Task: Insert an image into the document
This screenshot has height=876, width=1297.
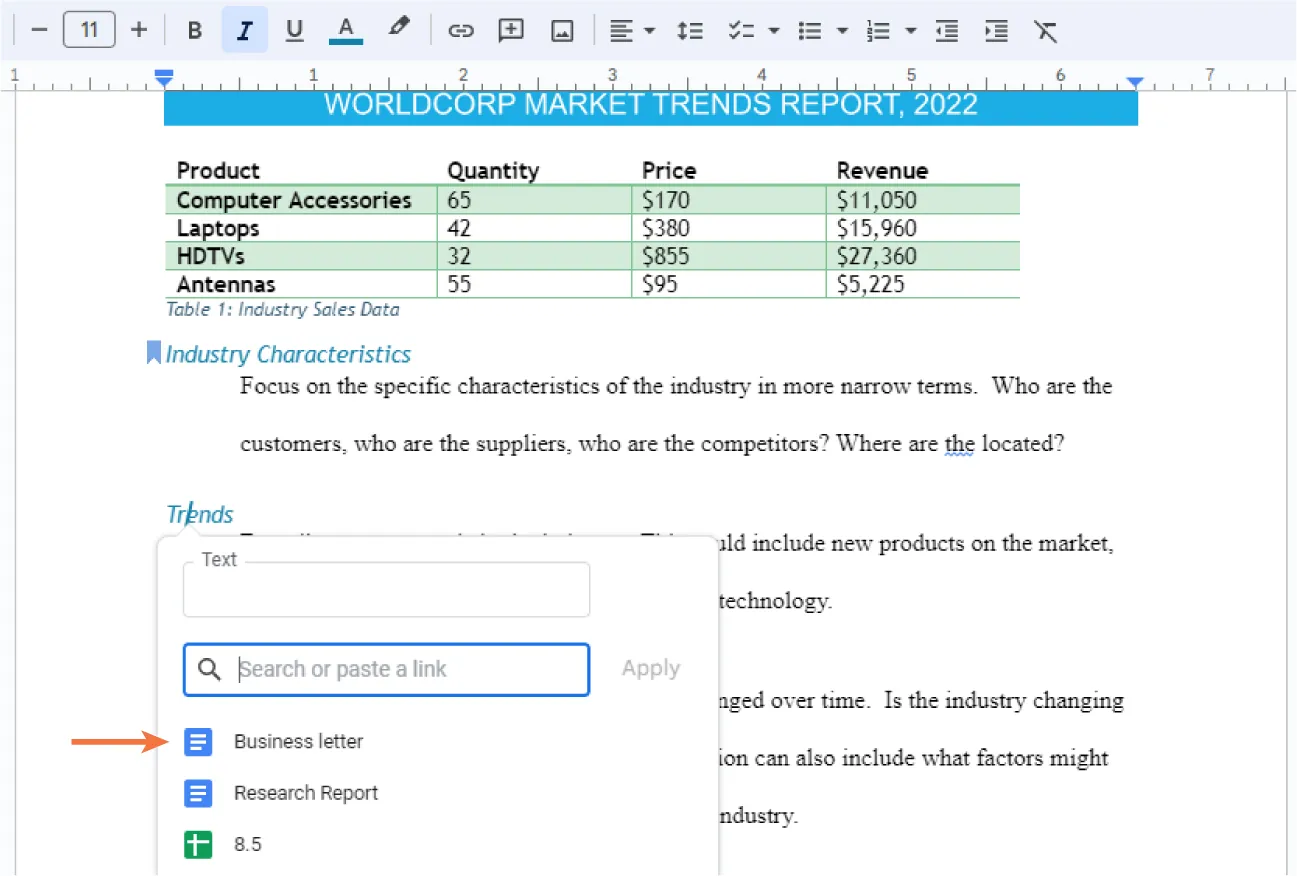Action: click(562, 31)
